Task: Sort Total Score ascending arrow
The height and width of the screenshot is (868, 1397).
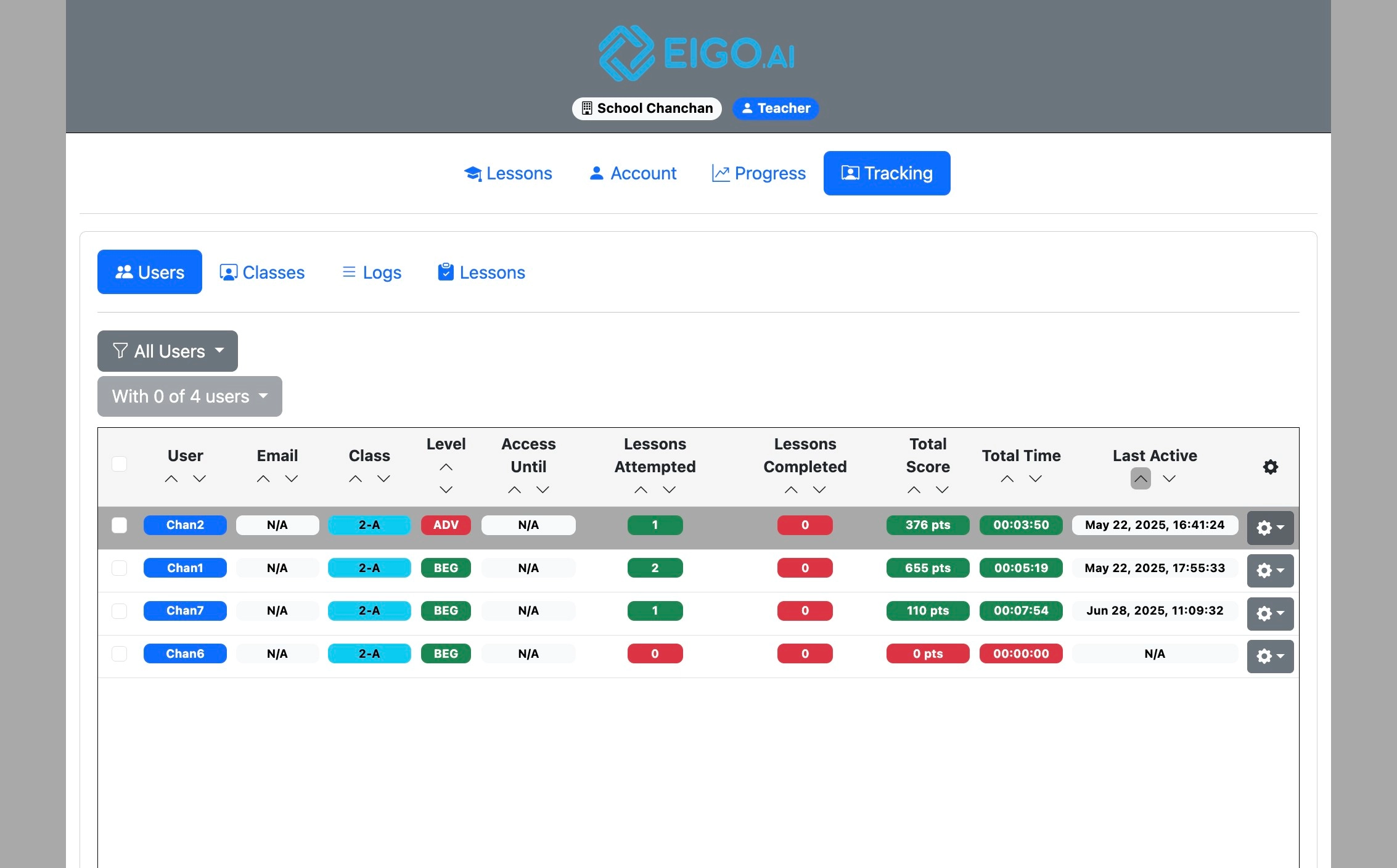Action: coord(914,490)
